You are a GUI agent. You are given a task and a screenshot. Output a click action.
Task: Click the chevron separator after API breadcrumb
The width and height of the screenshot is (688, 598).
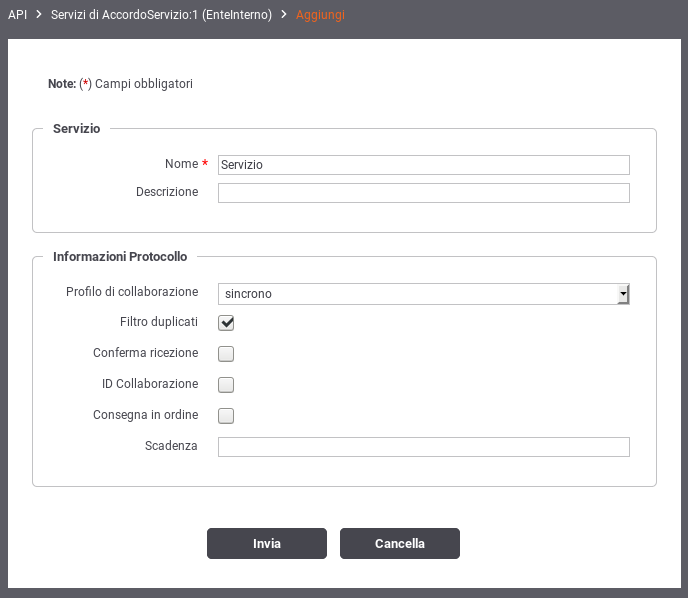point(39,14)
